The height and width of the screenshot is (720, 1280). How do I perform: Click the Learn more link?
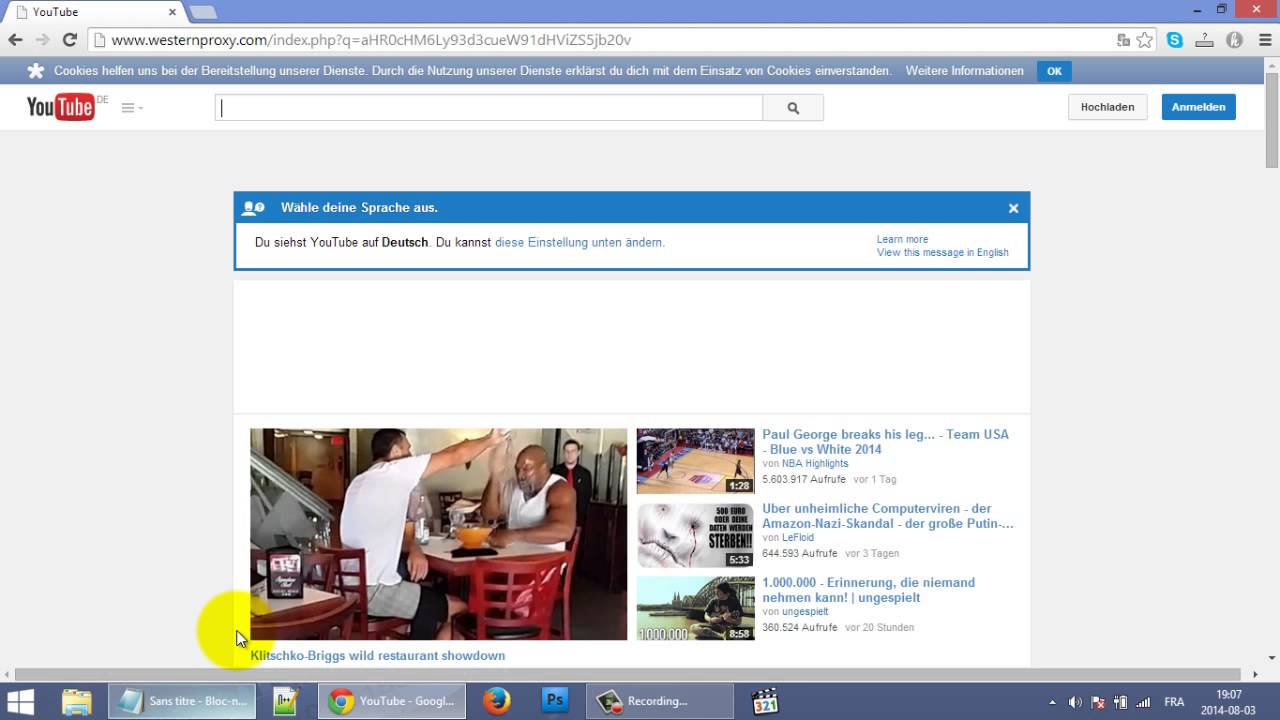902,239
